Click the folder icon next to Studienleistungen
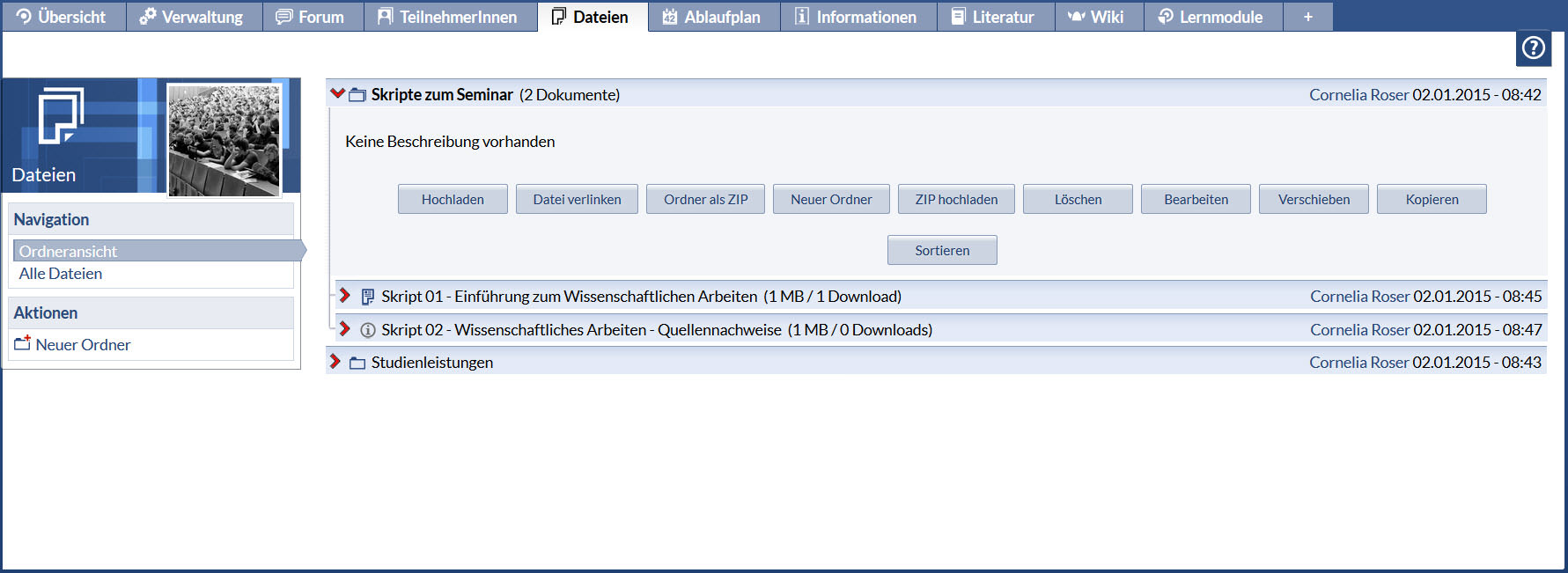 357,363
